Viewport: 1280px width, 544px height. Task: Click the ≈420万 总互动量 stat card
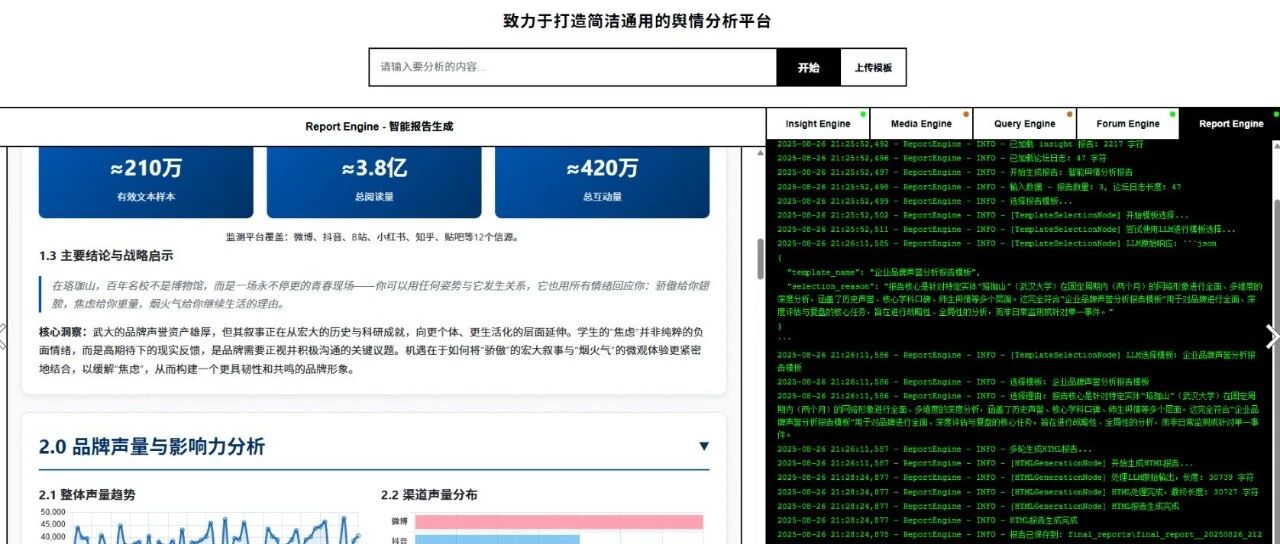click(x=602, y=181)
